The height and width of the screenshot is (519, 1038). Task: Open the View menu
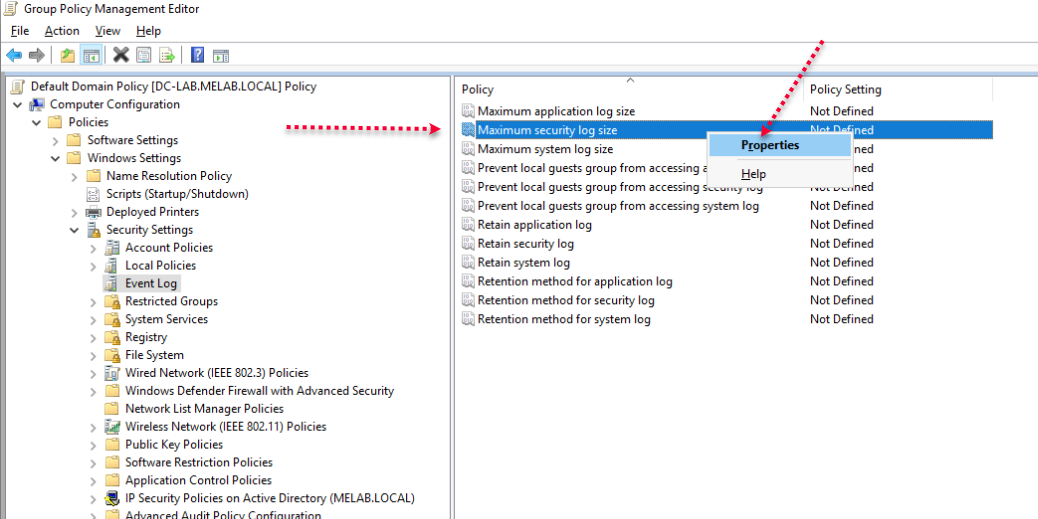[x=107, y=31]
